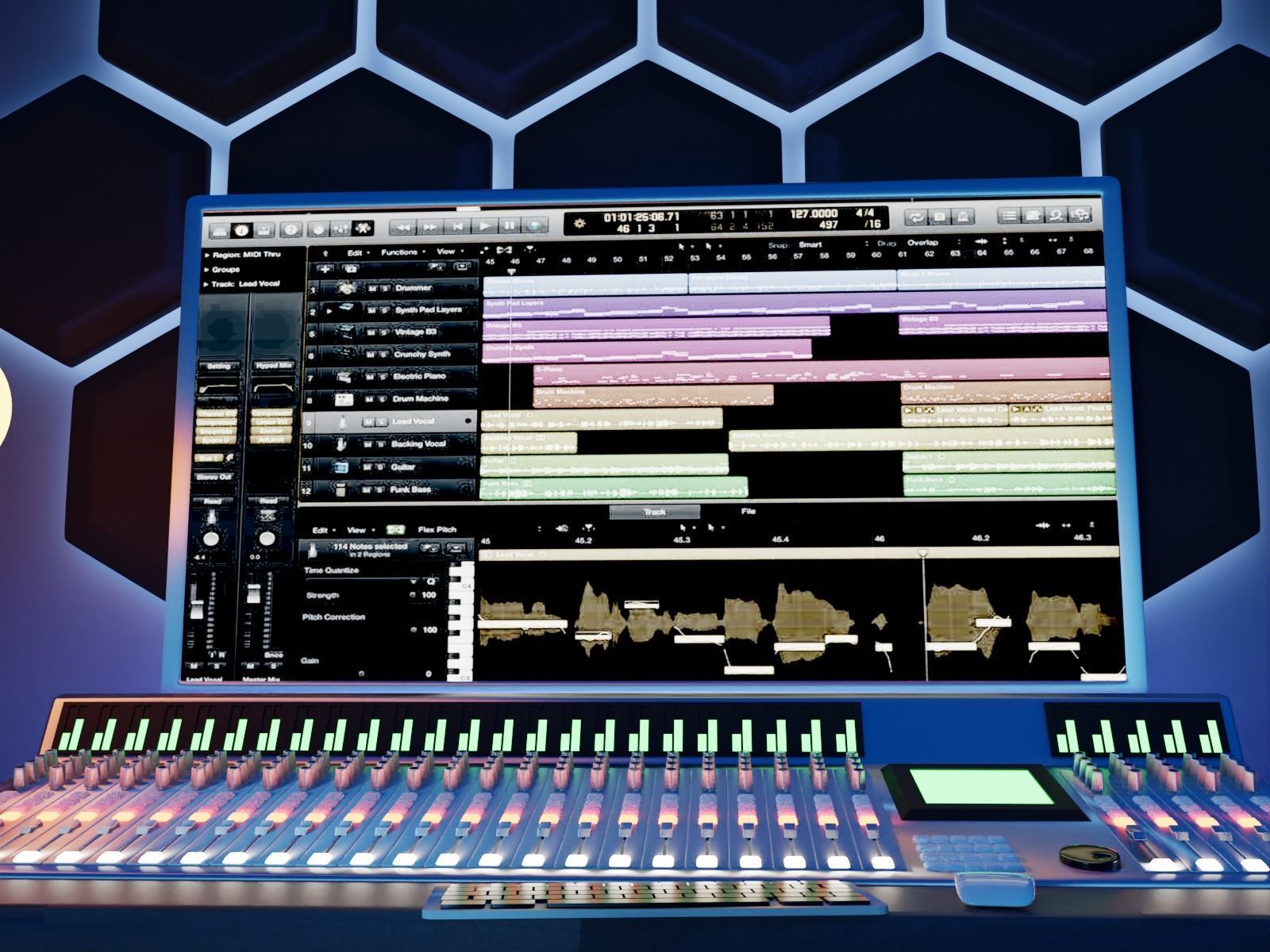Pause playback with the Pause button
The image size is (1270, 952).
click(x=509, y=226)
